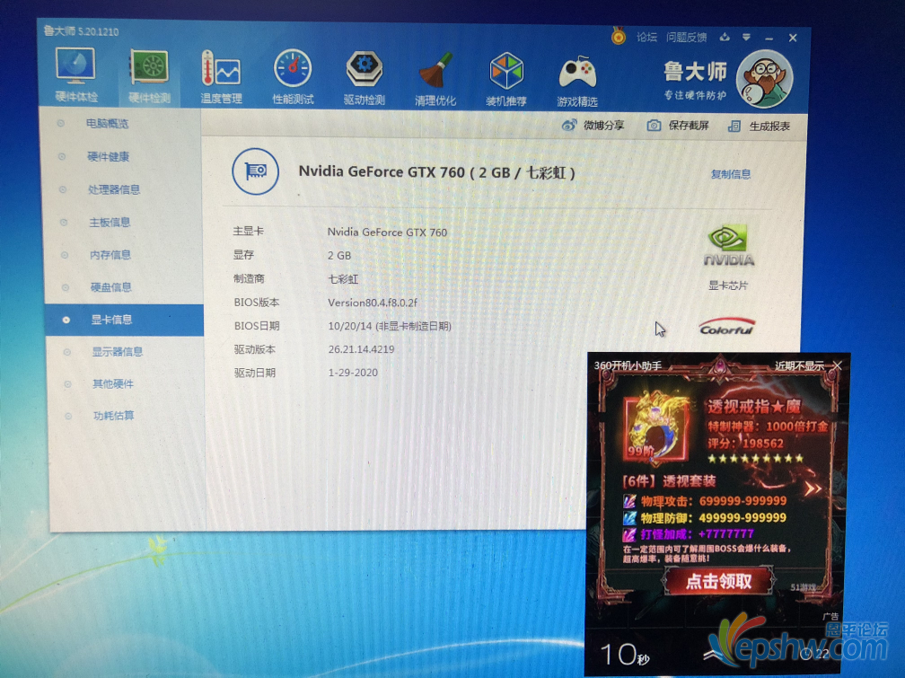905x678 pixels.
Task: Save a screenshot with 保存截屏
Action: click(x=678, y=125)
